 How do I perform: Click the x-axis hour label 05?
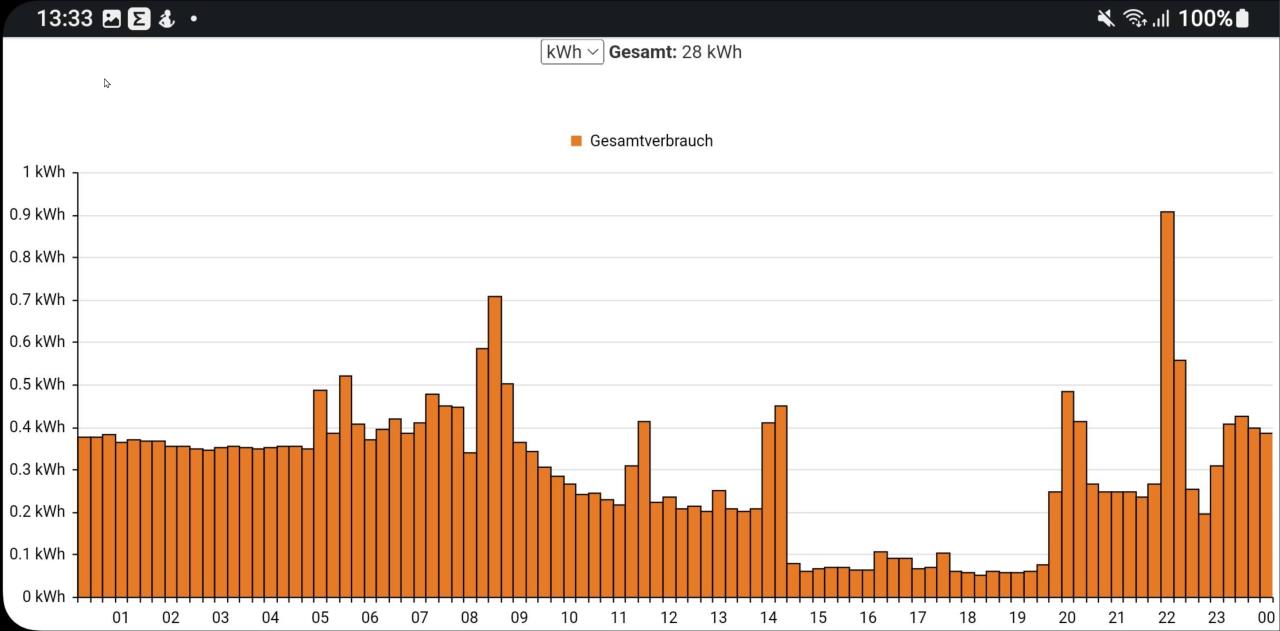320,618
